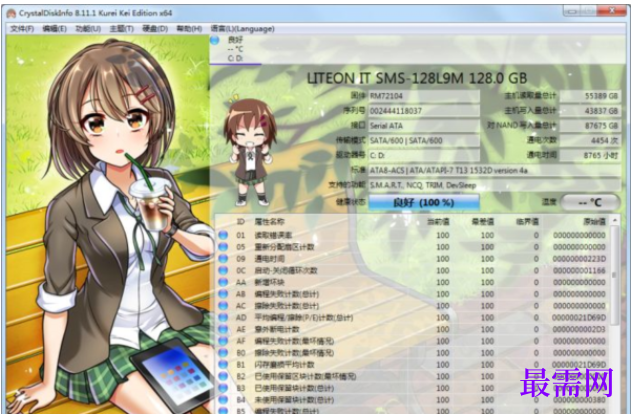Click the attribute list vertical scrollbar thumb

pos(615,275)
